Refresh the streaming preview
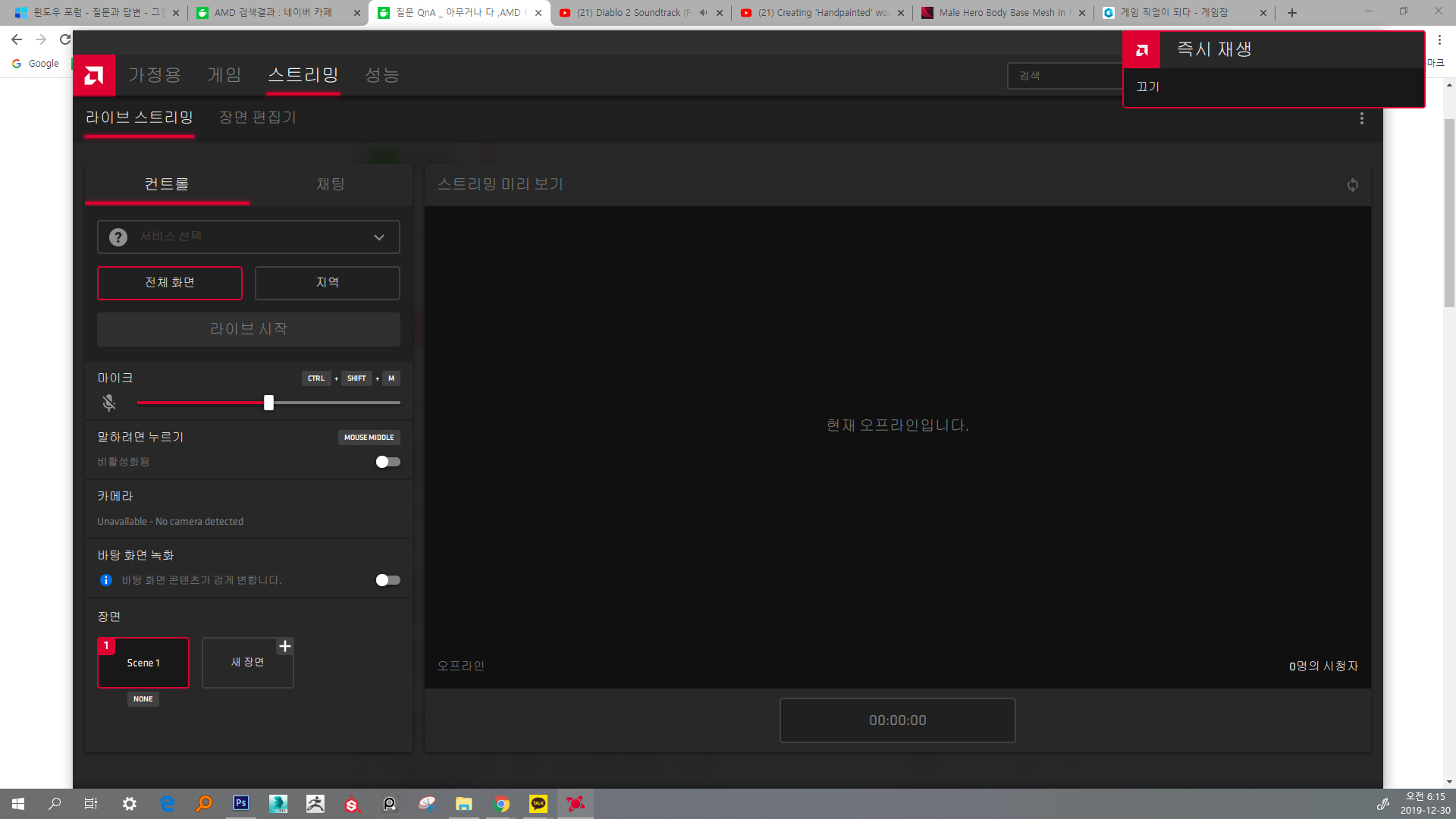The image size is (1456, 819). click(x=1352, y=185)
